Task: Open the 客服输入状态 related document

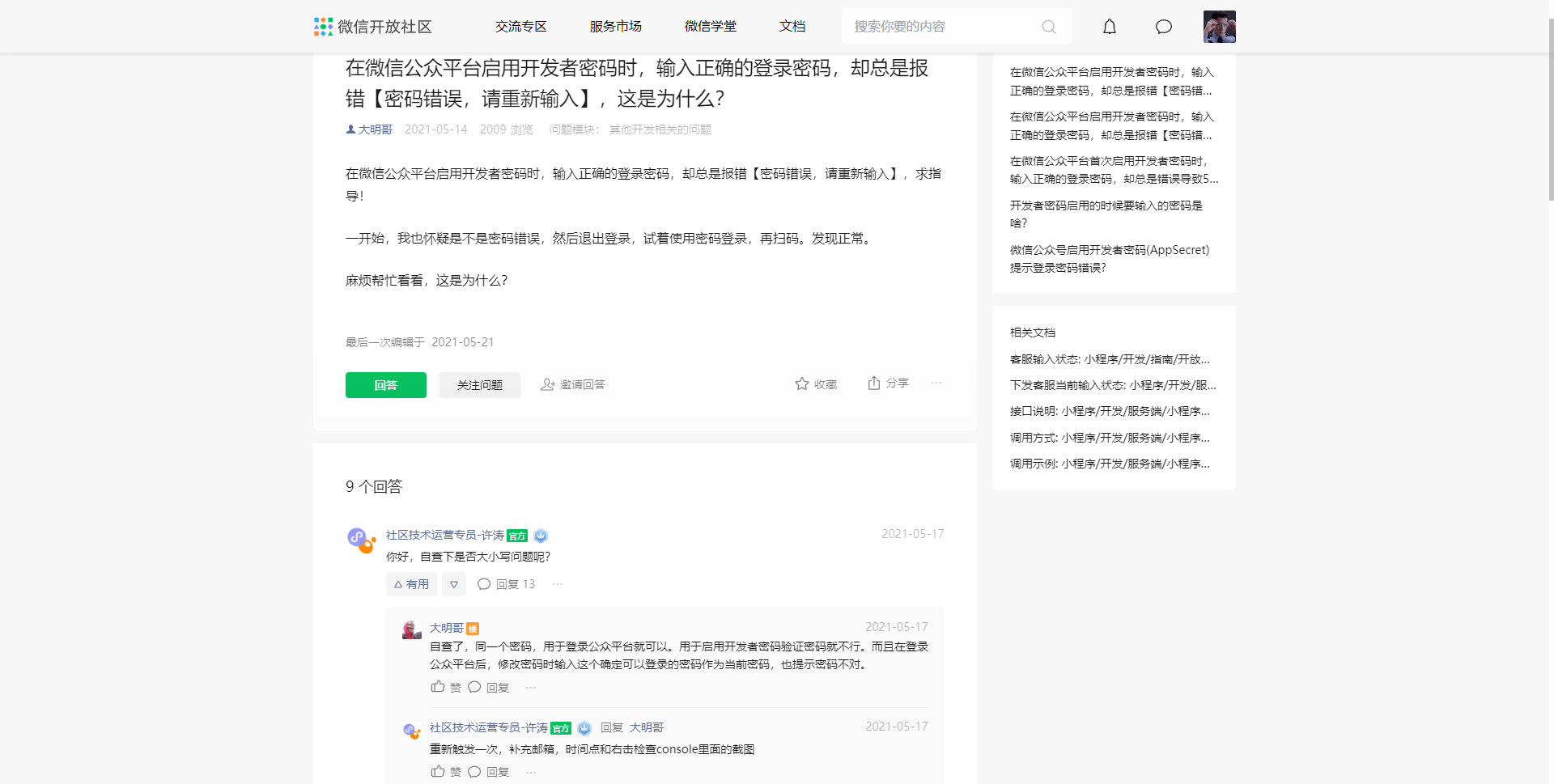Action: 1110,359
